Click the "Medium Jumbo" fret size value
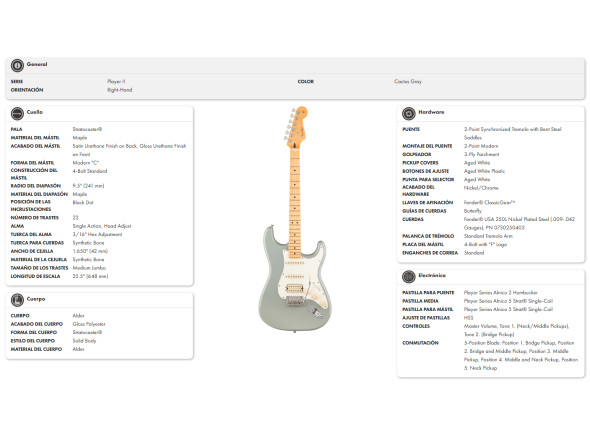This screenshot has width=590, height=434. (89, 268)
